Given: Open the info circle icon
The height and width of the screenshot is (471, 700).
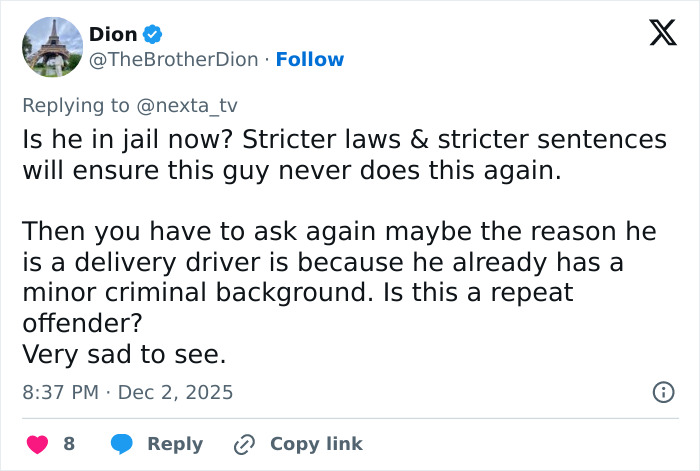Looking at the screenshot, I should coord(663,392).
